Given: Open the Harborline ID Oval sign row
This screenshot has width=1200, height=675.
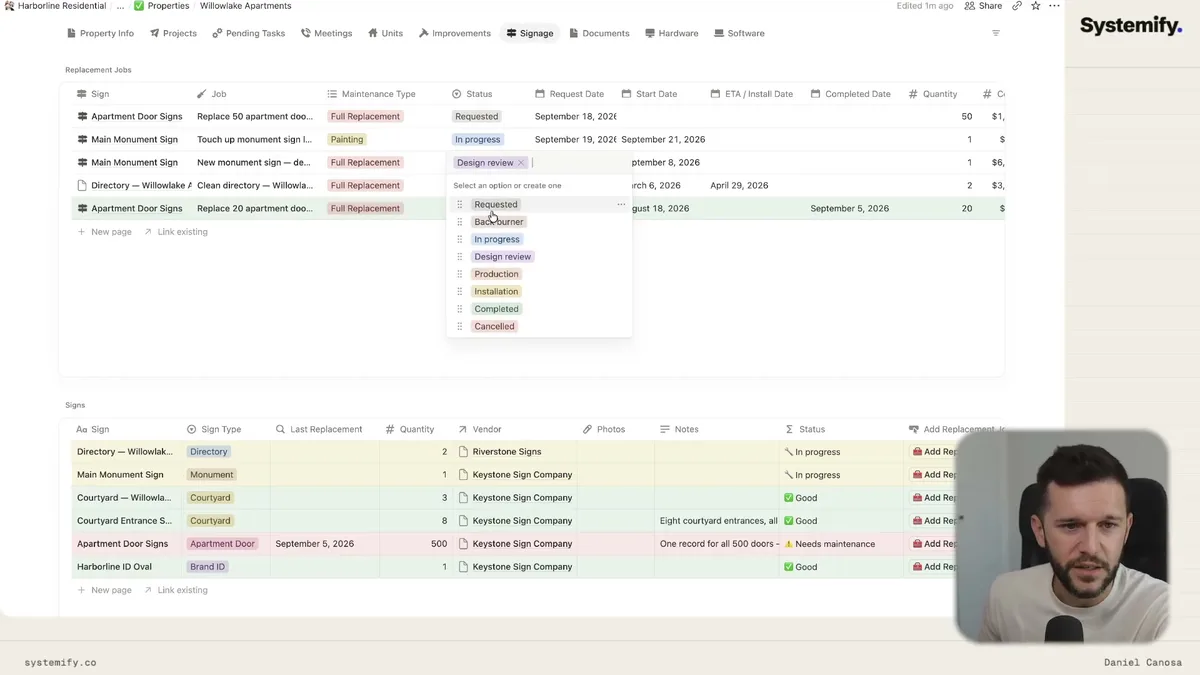Looking at the screenshot, I should (x=114, y=567).
